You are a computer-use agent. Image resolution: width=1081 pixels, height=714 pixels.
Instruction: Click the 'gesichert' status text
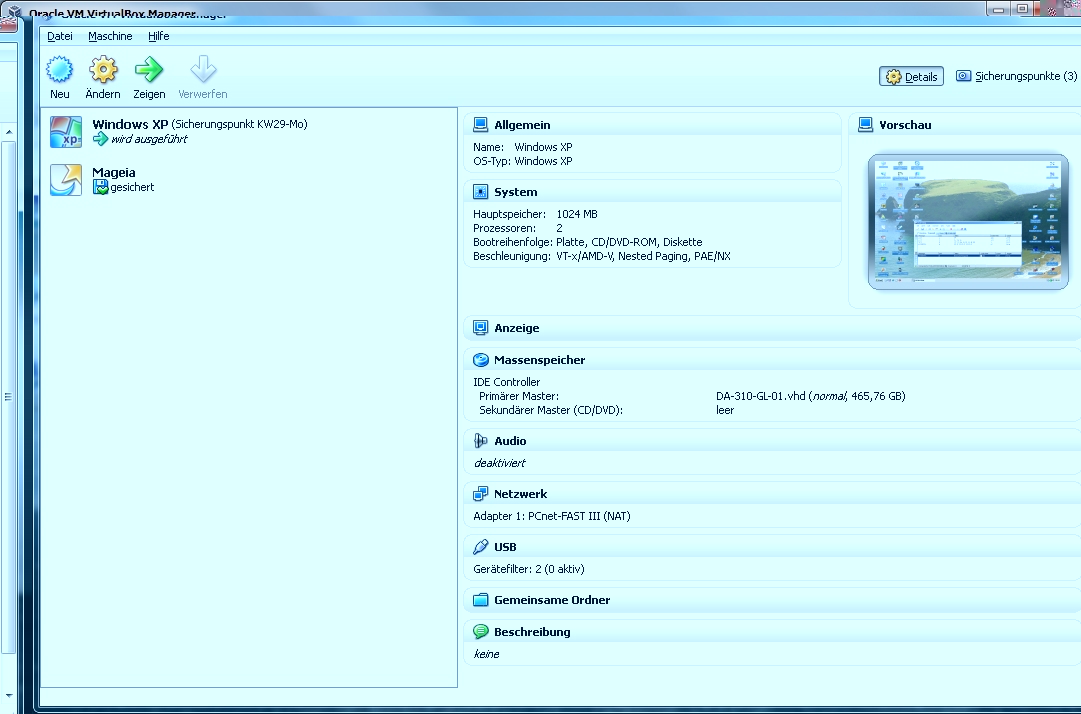[132, 187]
